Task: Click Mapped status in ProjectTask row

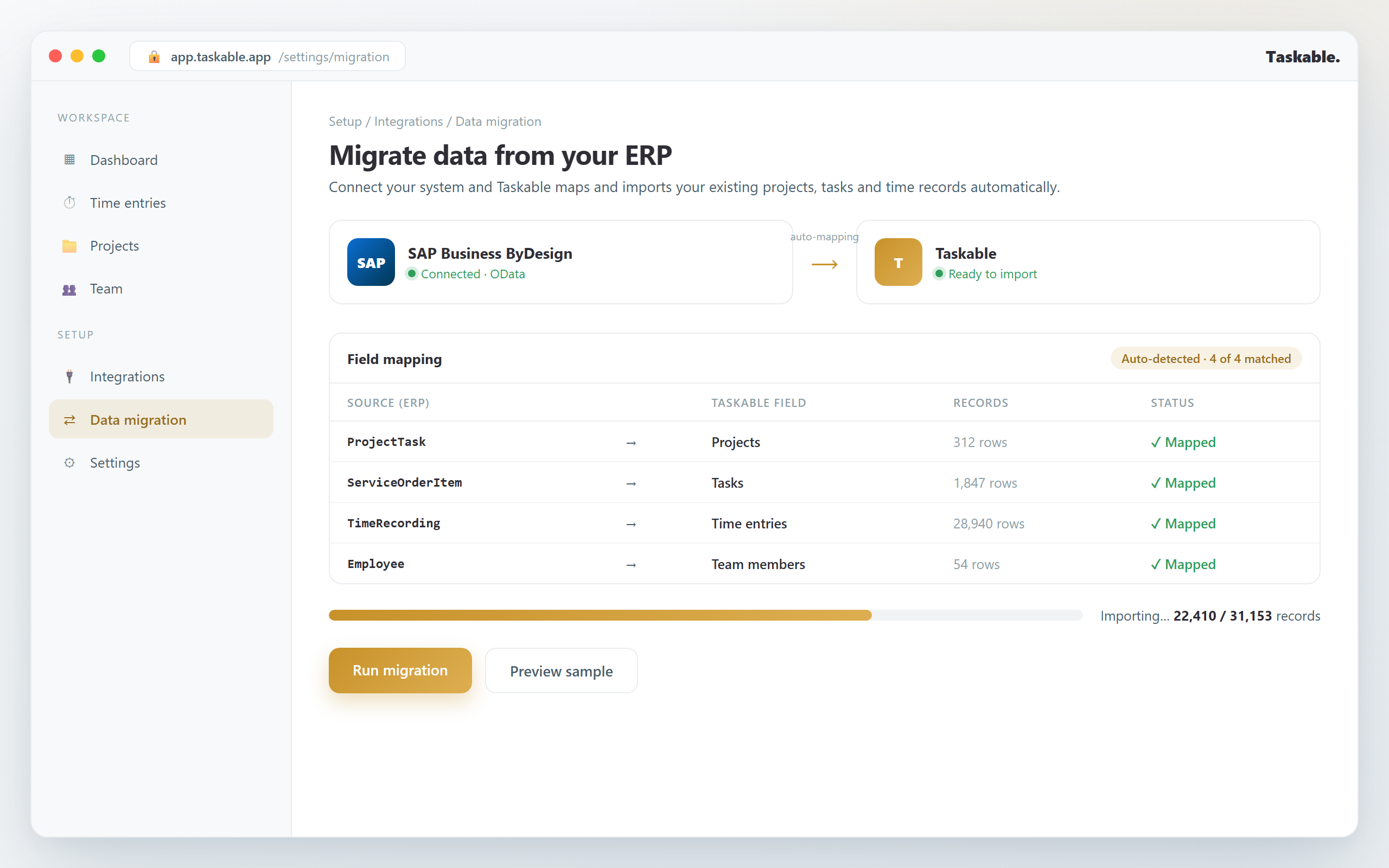Action: 1183,442
